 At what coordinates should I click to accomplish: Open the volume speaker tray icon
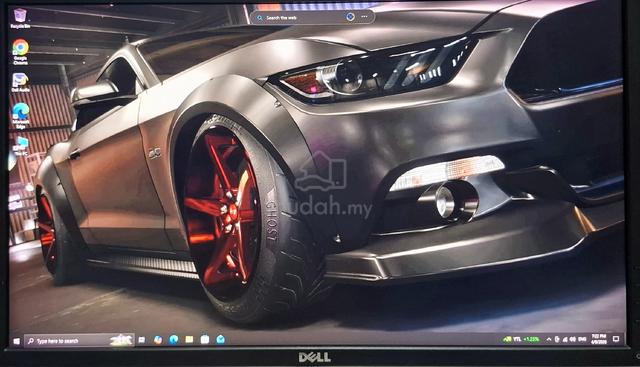572,339
